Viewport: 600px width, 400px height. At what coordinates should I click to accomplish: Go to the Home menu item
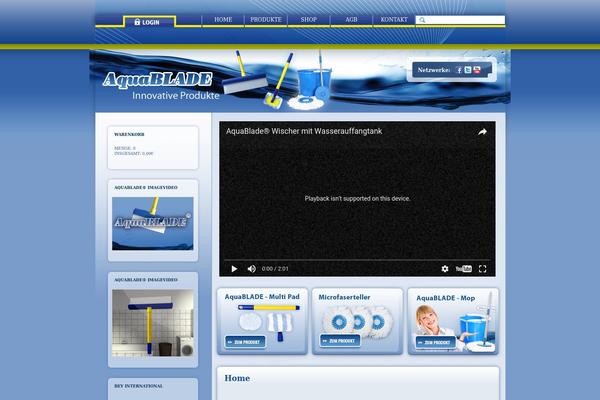(x=223, y=20)
